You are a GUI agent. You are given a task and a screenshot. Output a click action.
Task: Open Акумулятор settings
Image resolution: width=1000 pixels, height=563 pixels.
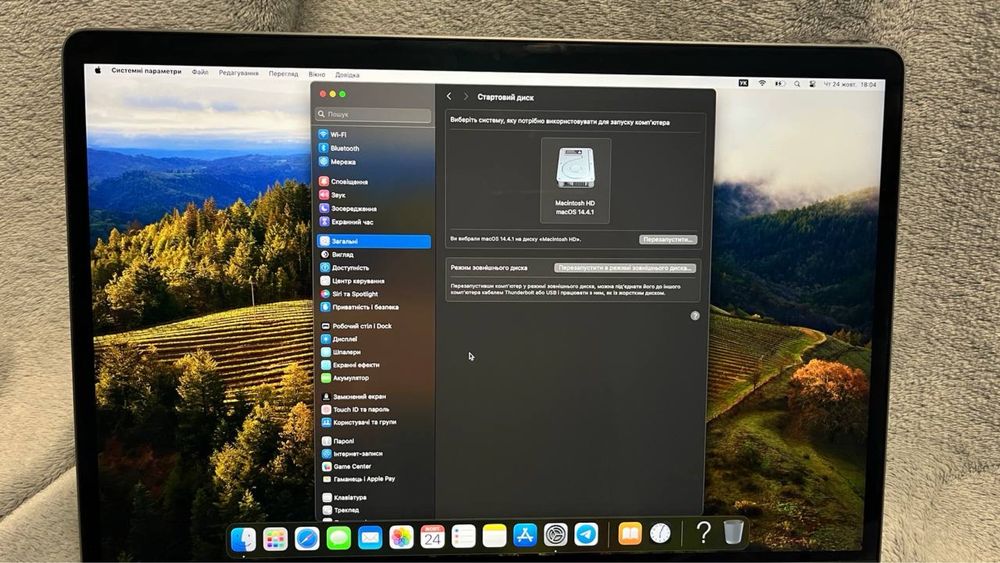374,377
